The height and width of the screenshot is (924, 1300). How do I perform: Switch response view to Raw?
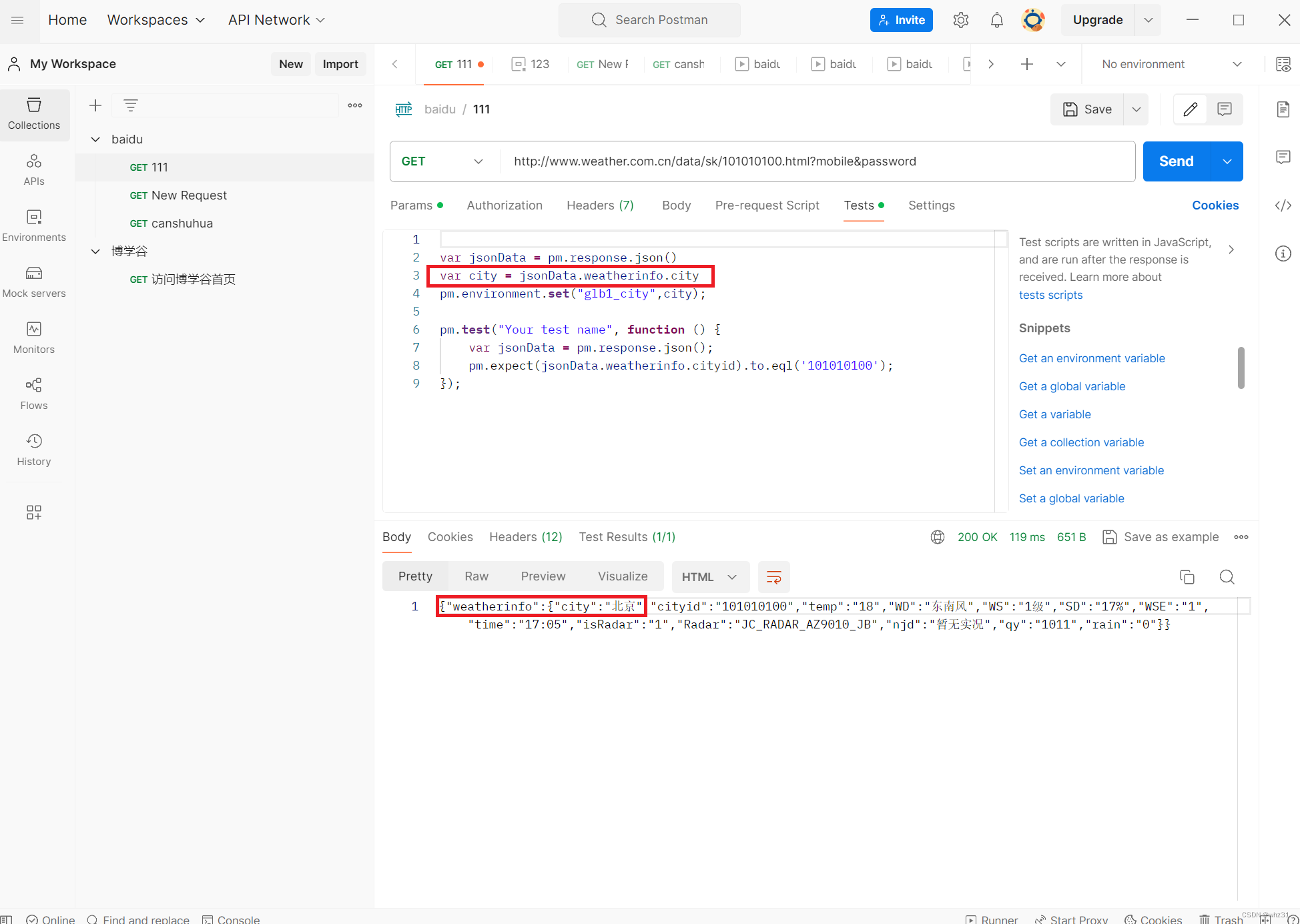[x=476, y=576]
